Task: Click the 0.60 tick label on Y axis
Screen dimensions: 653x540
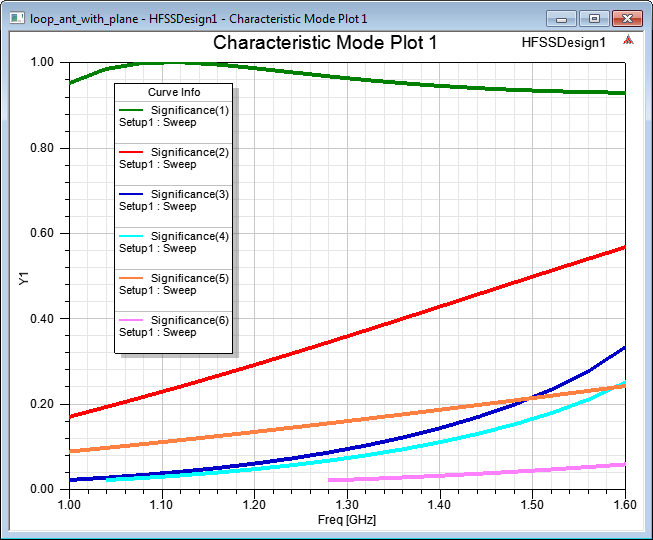Action: [x=41, y=234]
